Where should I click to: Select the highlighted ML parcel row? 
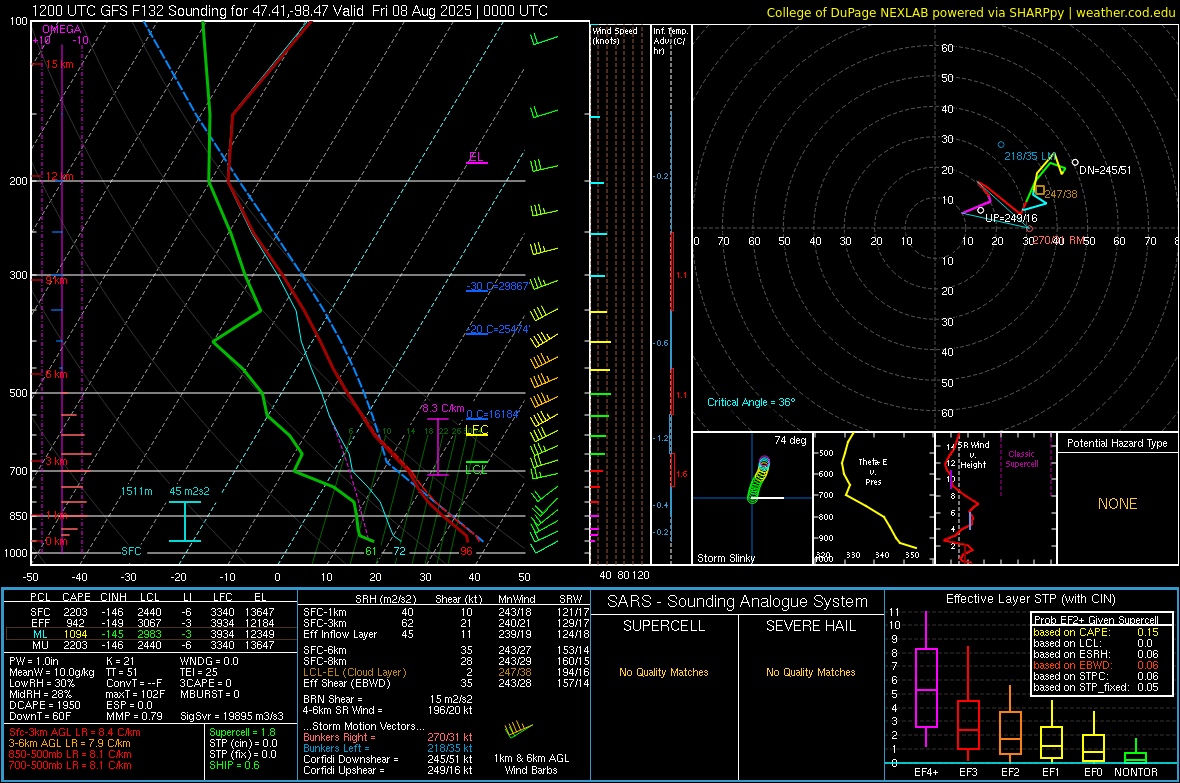coord(151,634)
